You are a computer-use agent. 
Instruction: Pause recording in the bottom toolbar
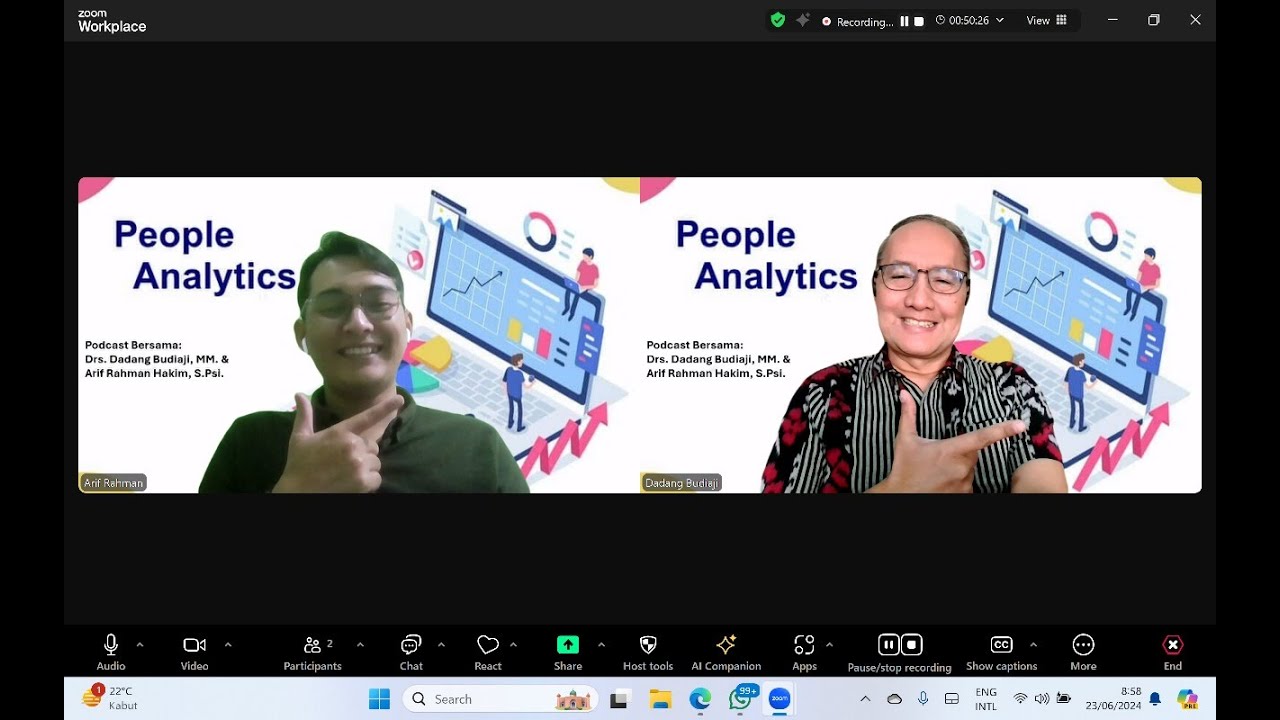coord(889,645)
